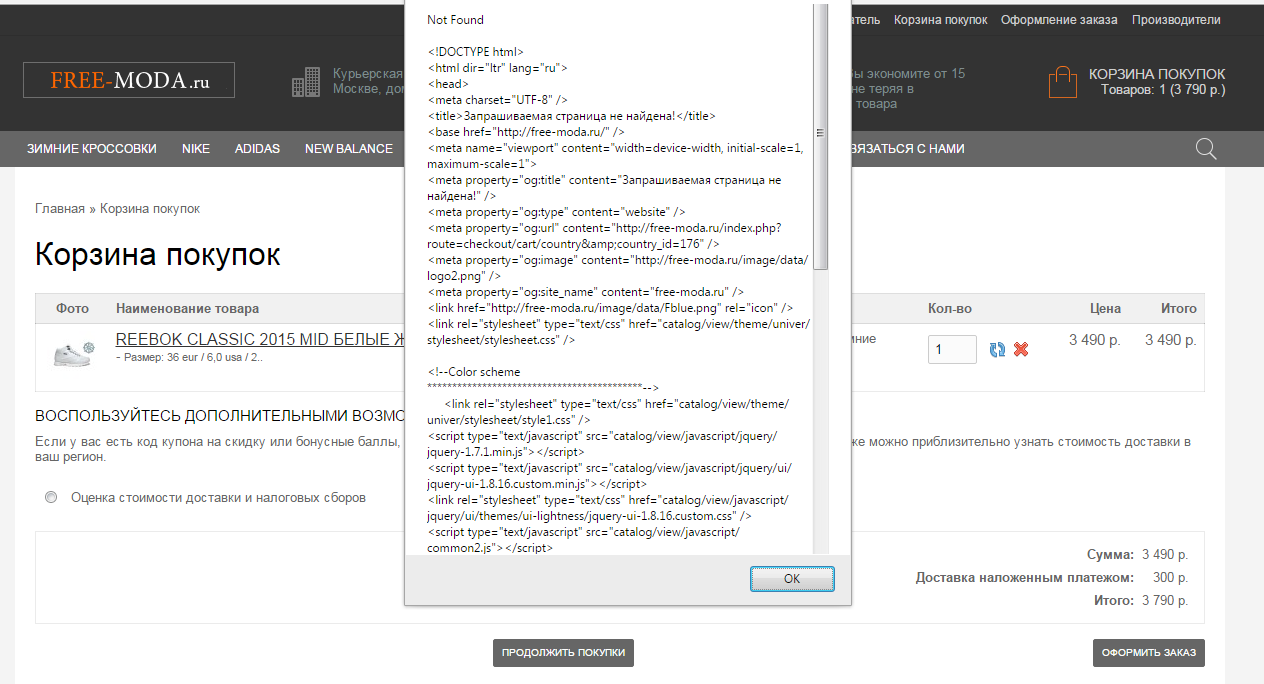Image resolution: width=1264 pixels, height=684 pixels.
Task: Go to Главная breadcrumb
Action: (x=60, y=209)
